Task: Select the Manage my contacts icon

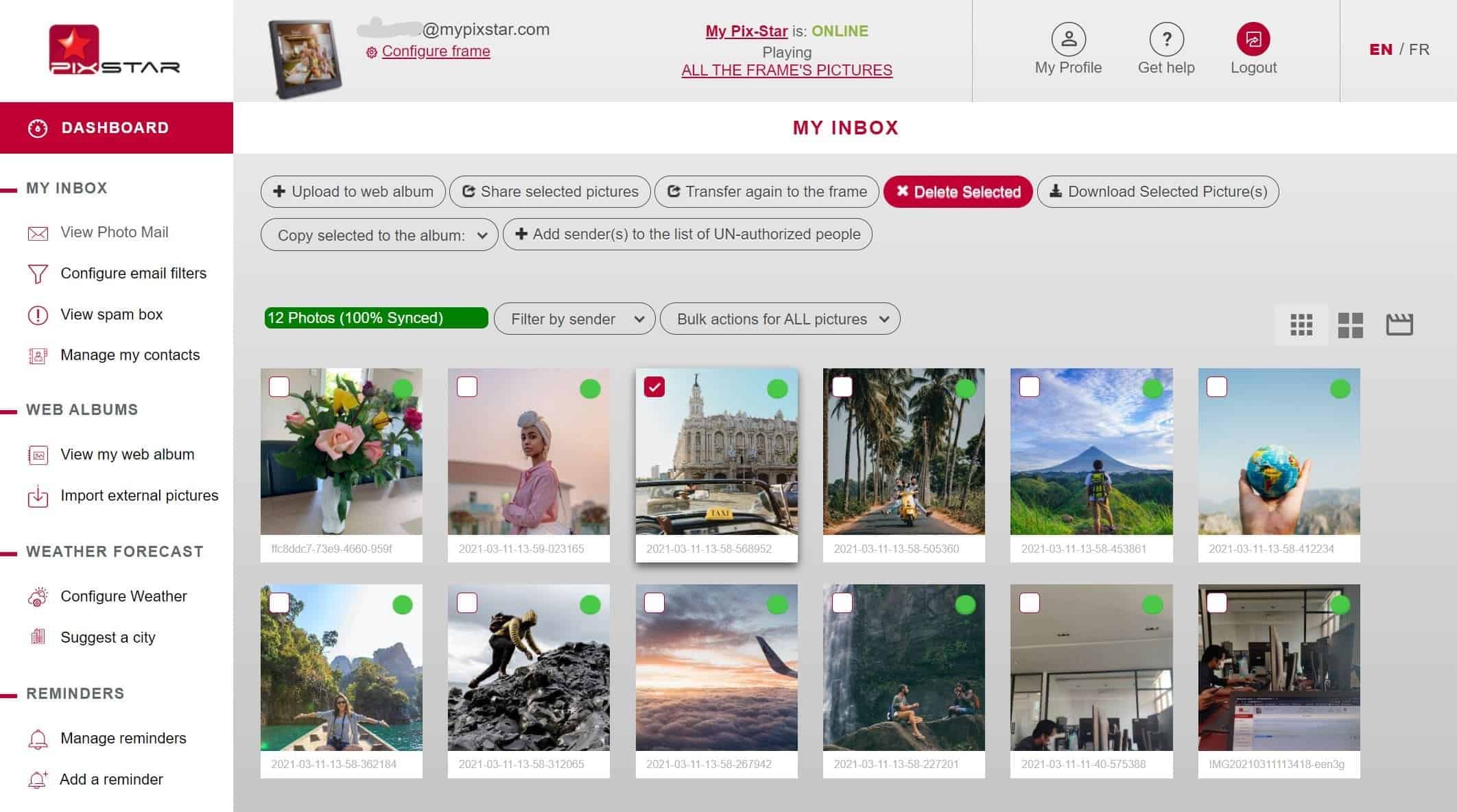Action: point(36,355)
